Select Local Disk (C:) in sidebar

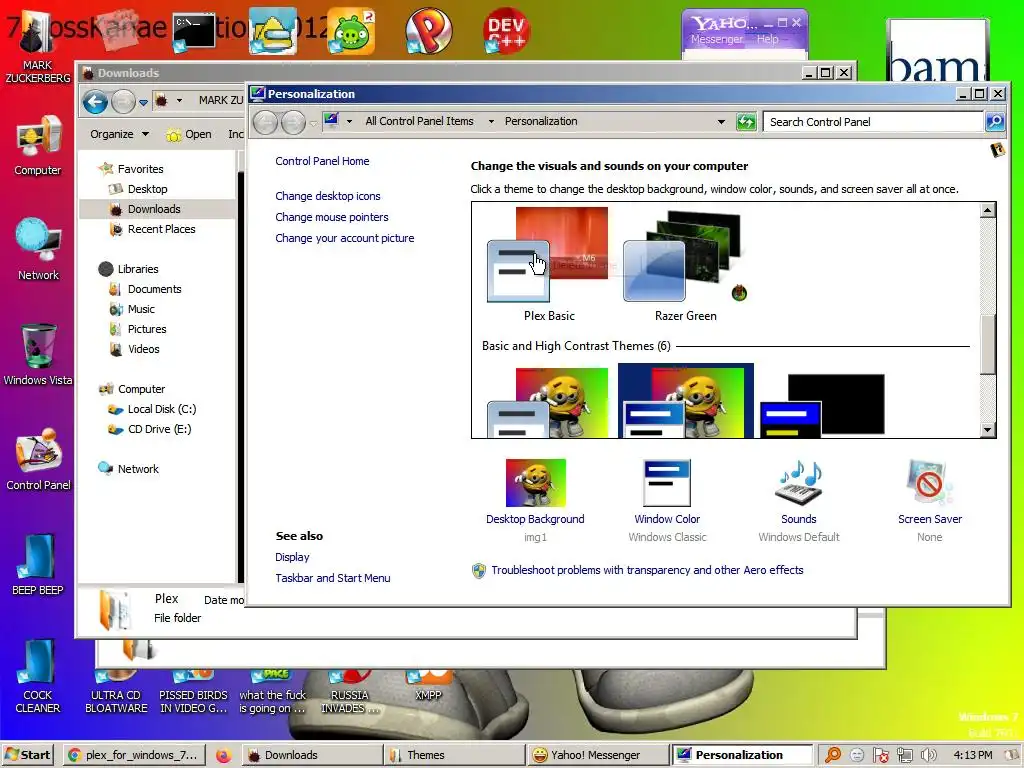click(x=161, y=409)
